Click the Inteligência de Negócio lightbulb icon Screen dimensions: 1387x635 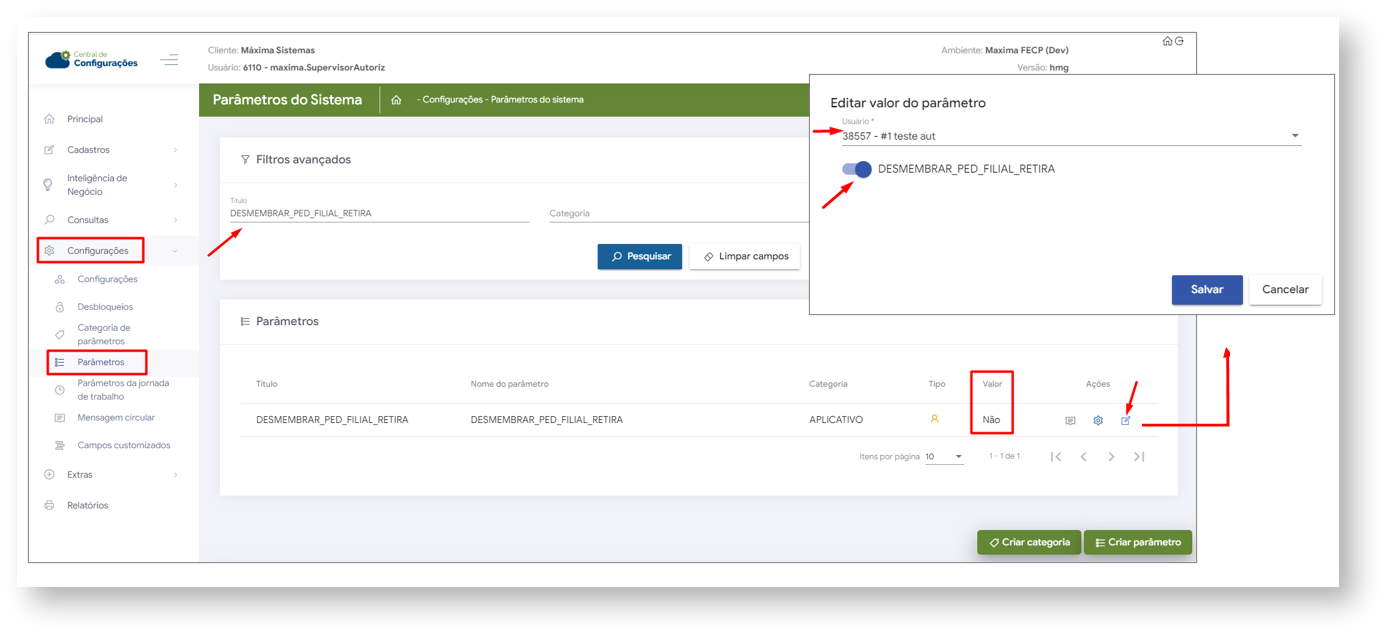click(x=48, y=185)
